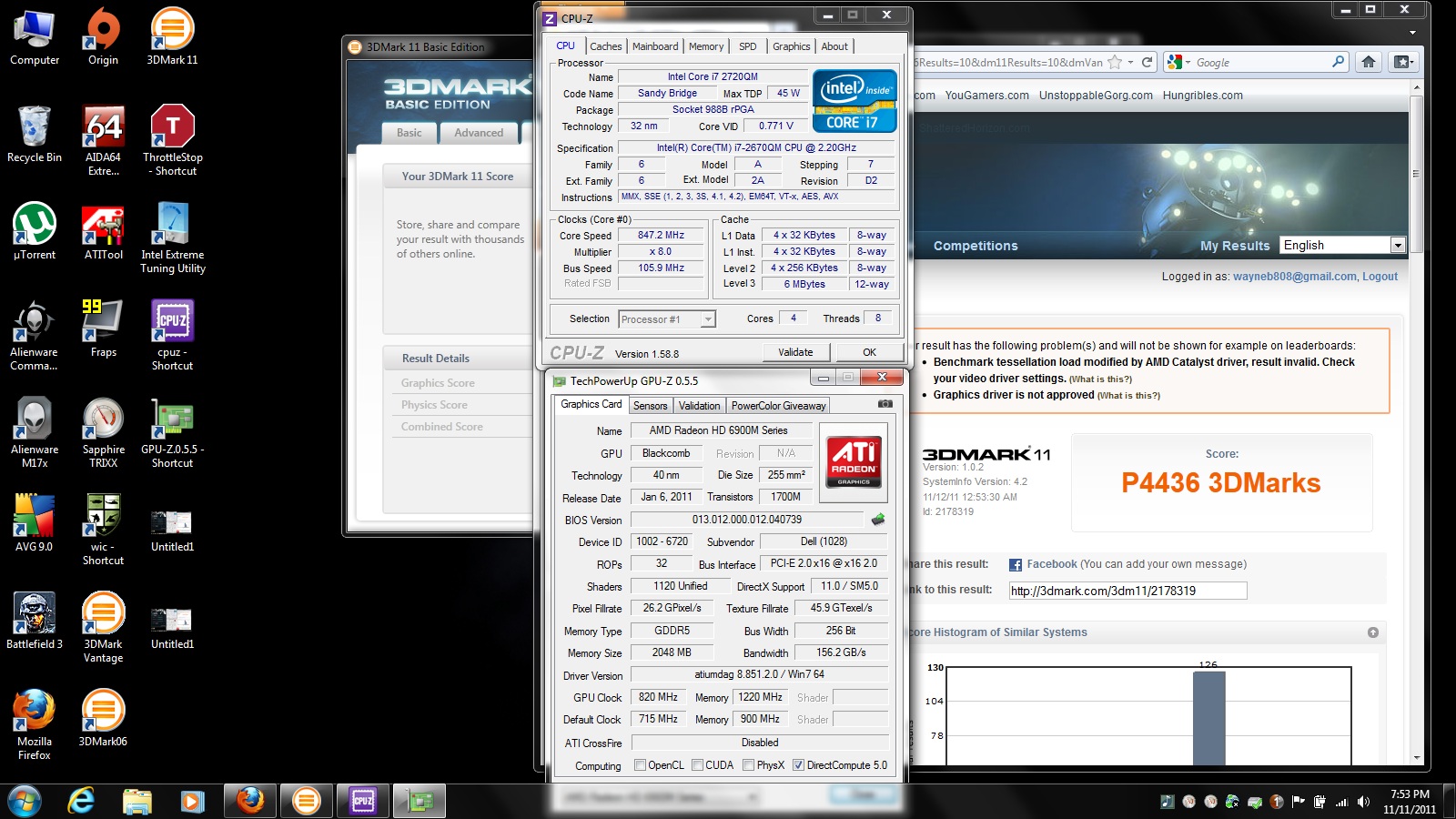Toggle the CUDA checkbox in GPU-Z
This screenshot has height=819, width=1456.
[x=697, y=765]
